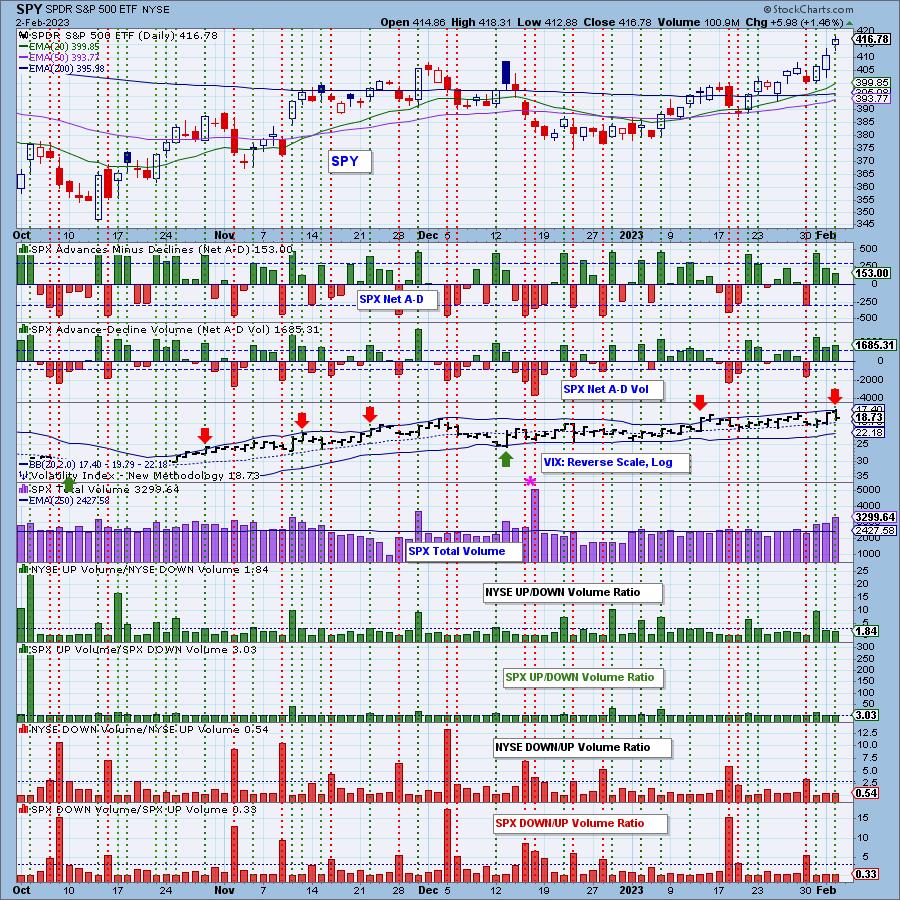
Task: Click the "SPX Net A-D Vol" annotation box
Action: pos(612,389)
